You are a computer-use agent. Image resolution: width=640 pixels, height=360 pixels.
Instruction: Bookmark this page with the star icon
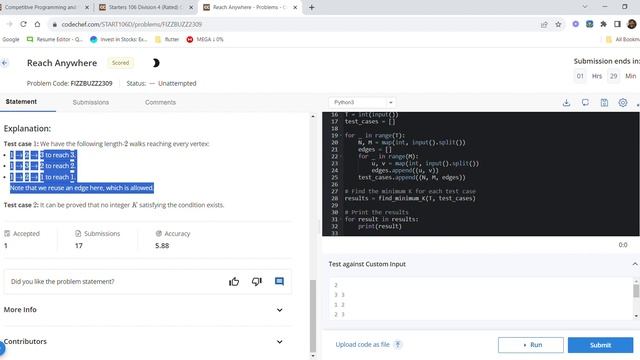click(x=558, y=24)
